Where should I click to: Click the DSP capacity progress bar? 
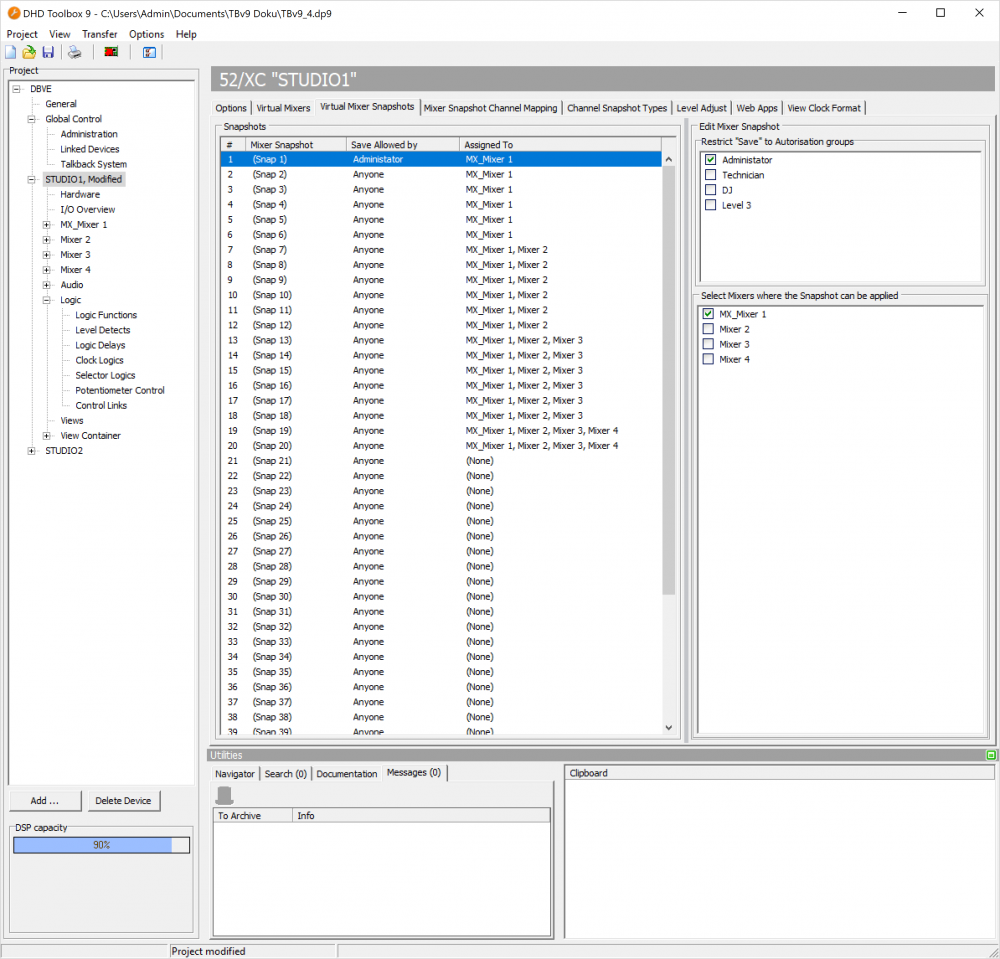tap(100, 844)
